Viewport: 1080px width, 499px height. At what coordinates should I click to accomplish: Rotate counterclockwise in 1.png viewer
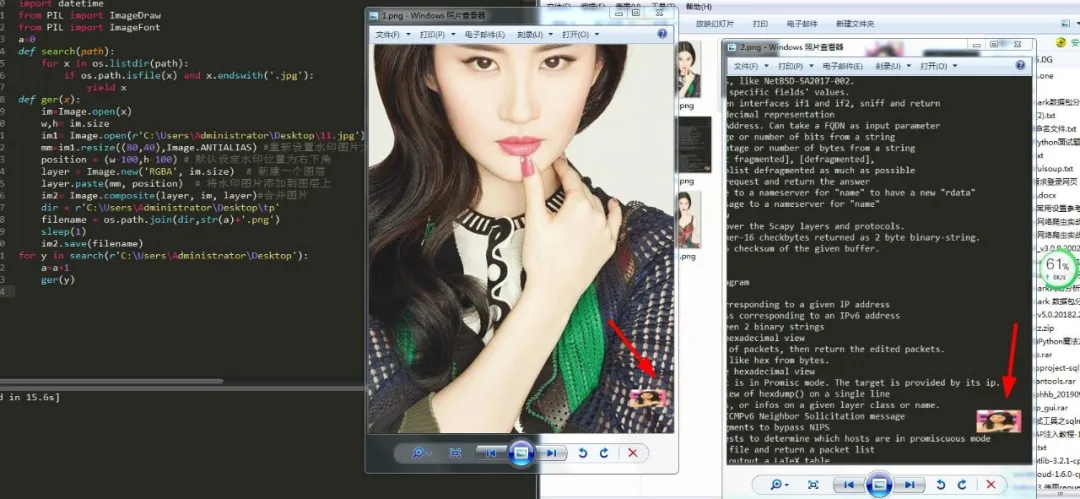pos(583,453)
